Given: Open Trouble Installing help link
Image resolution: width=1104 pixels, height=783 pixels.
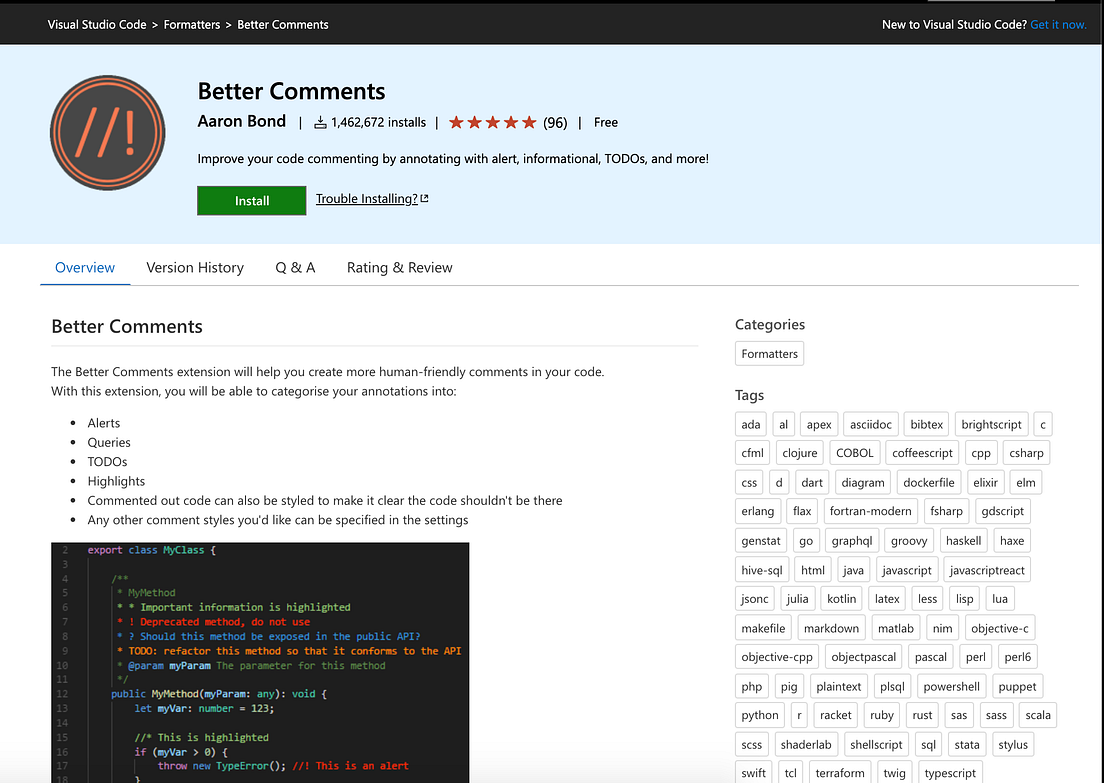Looking at the screenshot, I should point(365,197).
